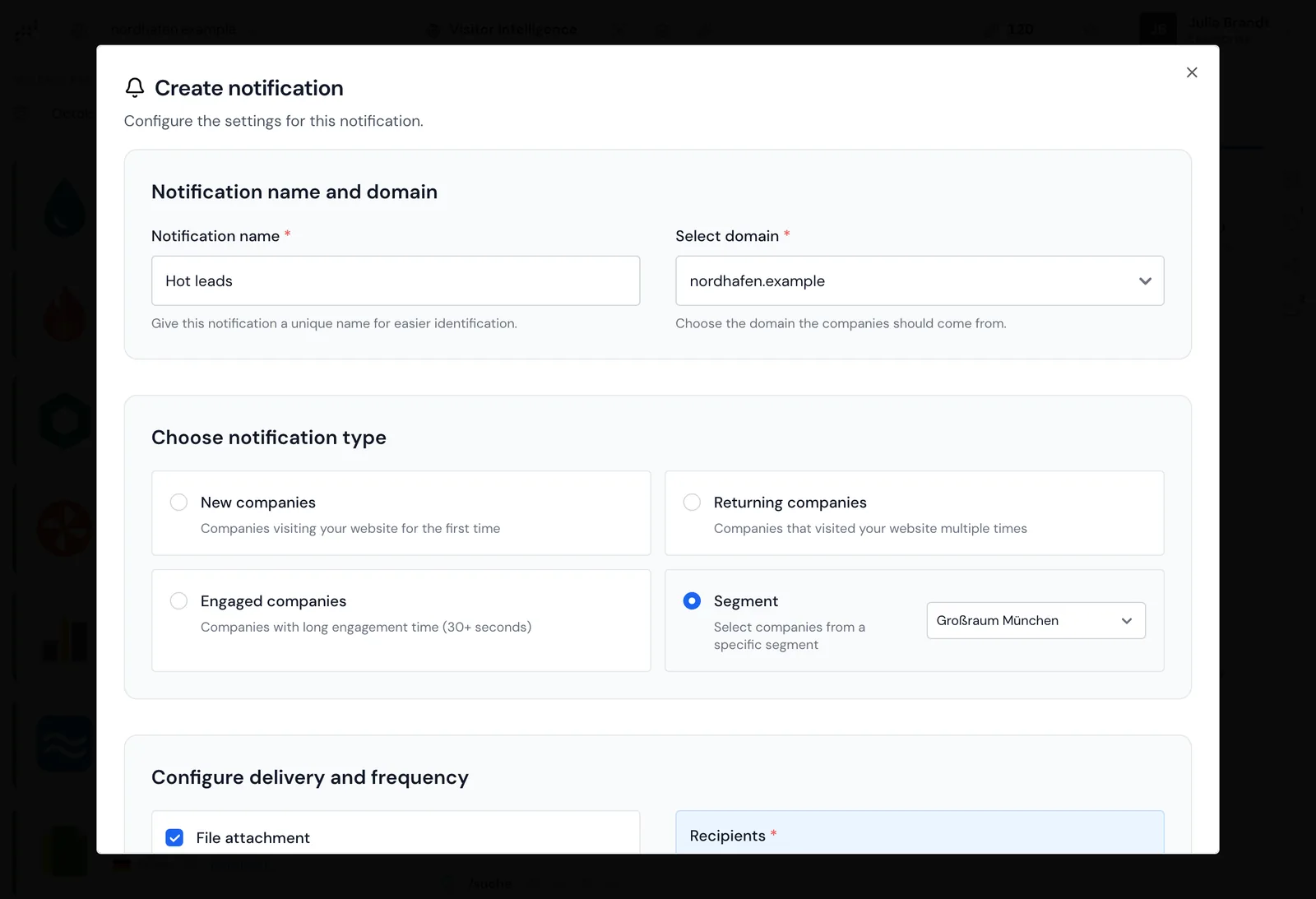Click the 'Choose the domain the companies' hint
The image size is (1316, 899).
point(841,323)
